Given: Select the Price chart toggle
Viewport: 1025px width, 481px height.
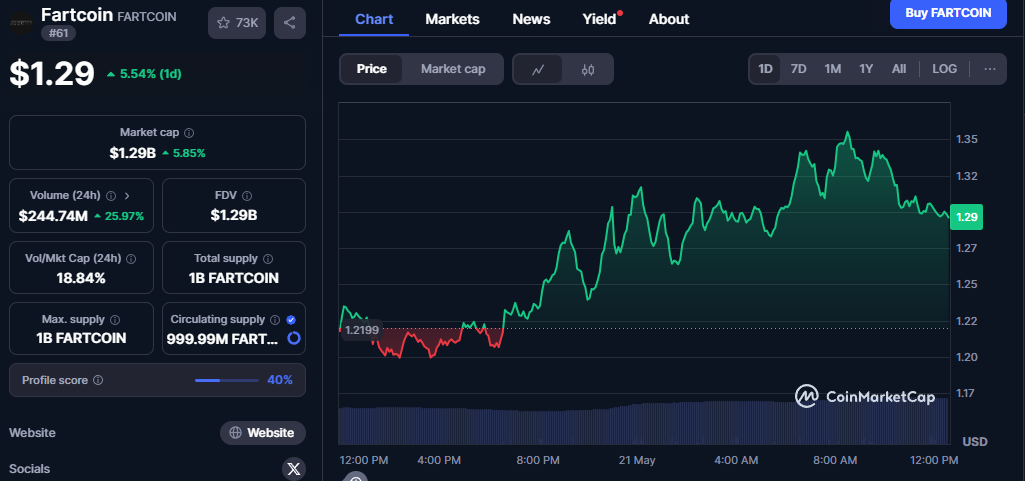Looking at the screenshot, I should pyautogui.click(x=371, y=69).
